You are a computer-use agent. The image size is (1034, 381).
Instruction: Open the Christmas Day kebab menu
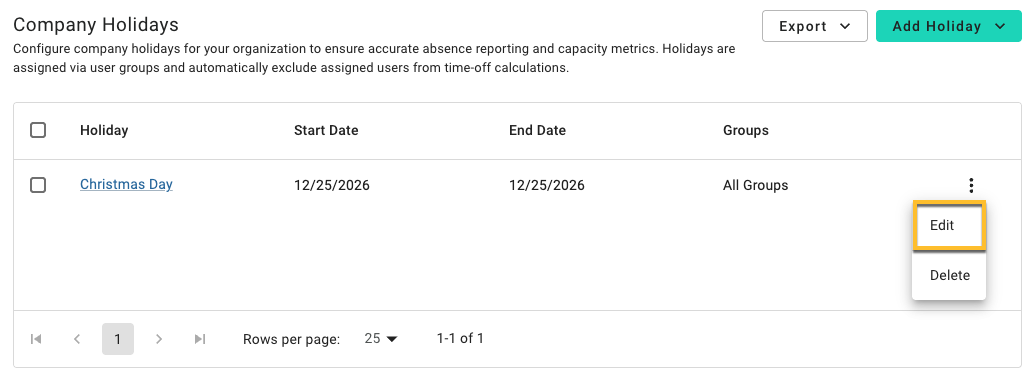pyautogui.click(x=971, y=185)
